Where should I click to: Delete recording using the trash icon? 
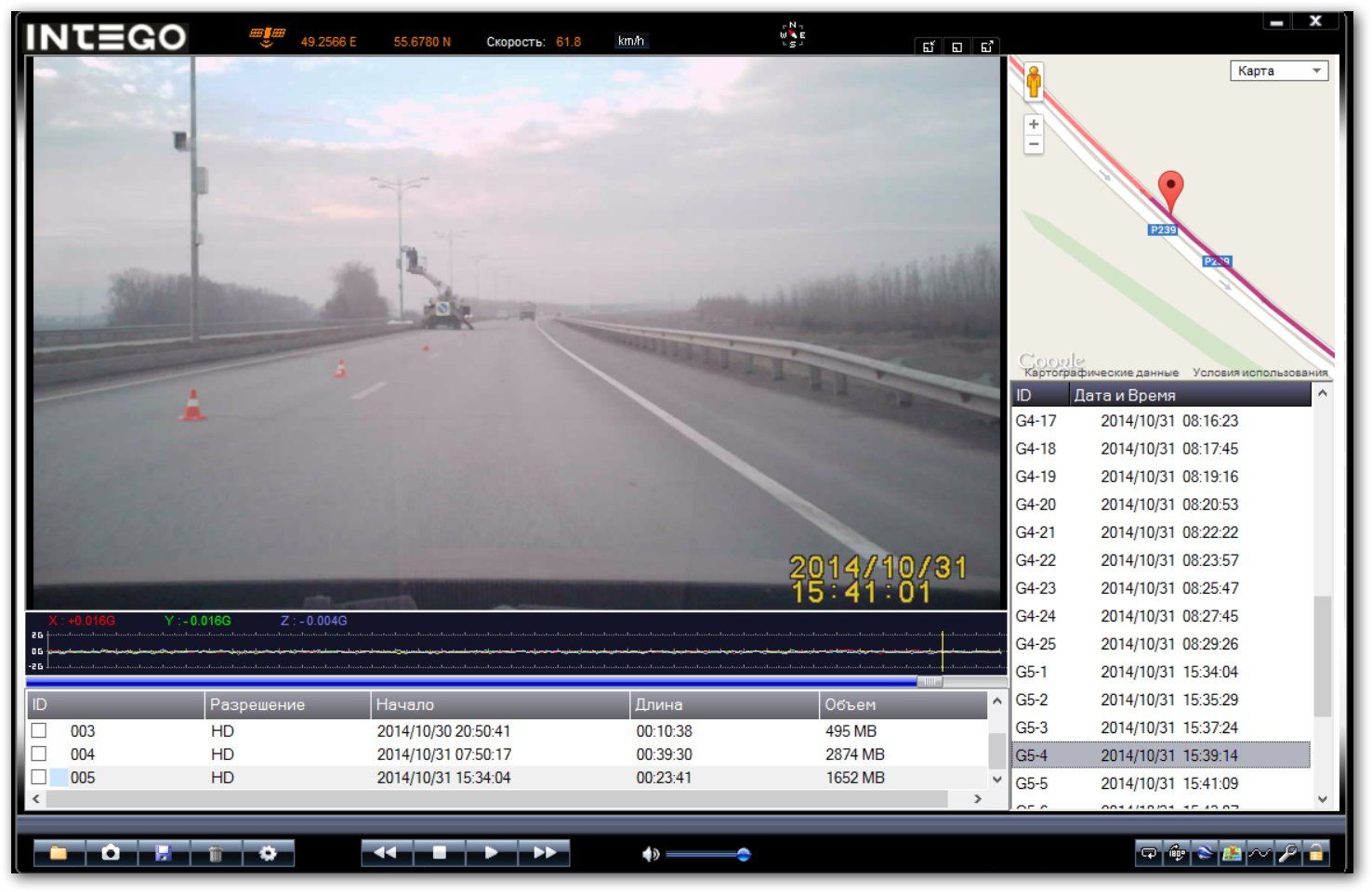(x=215, y=853)
